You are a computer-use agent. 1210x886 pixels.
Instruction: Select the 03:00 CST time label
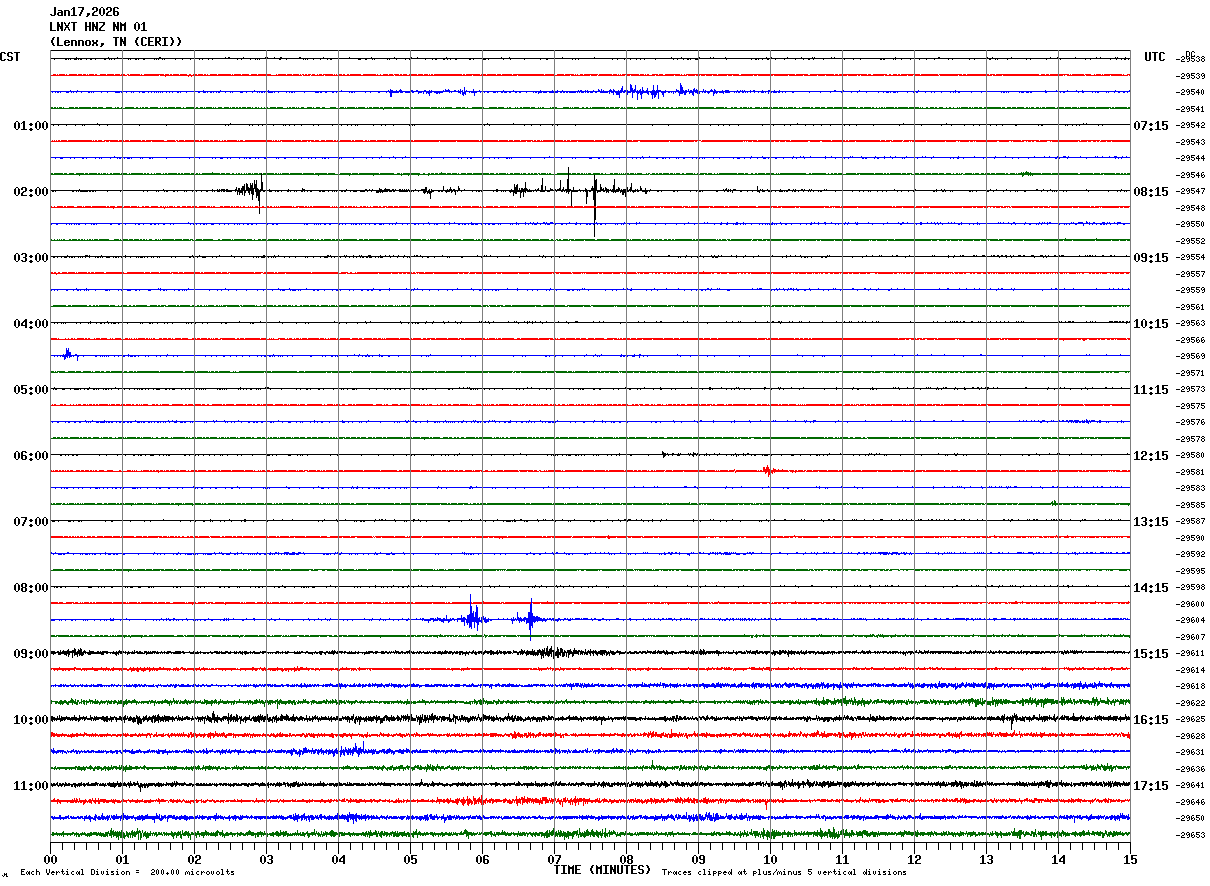pyautogui.click(x=31, y=258)
